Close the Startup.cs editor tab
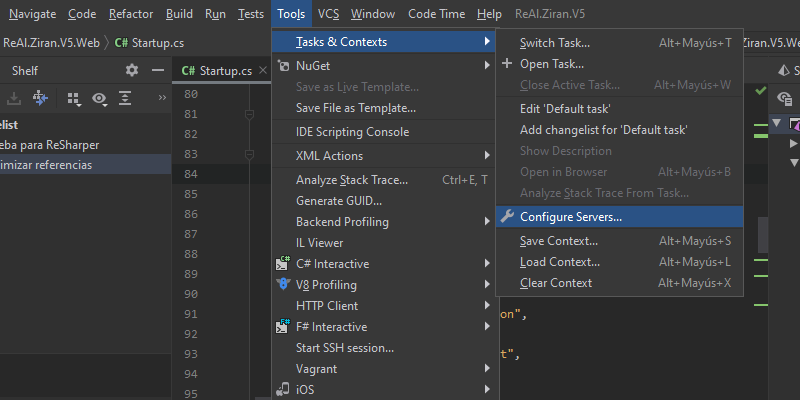Viewport: 800px width, 400px height. click(x=263, y=70)
